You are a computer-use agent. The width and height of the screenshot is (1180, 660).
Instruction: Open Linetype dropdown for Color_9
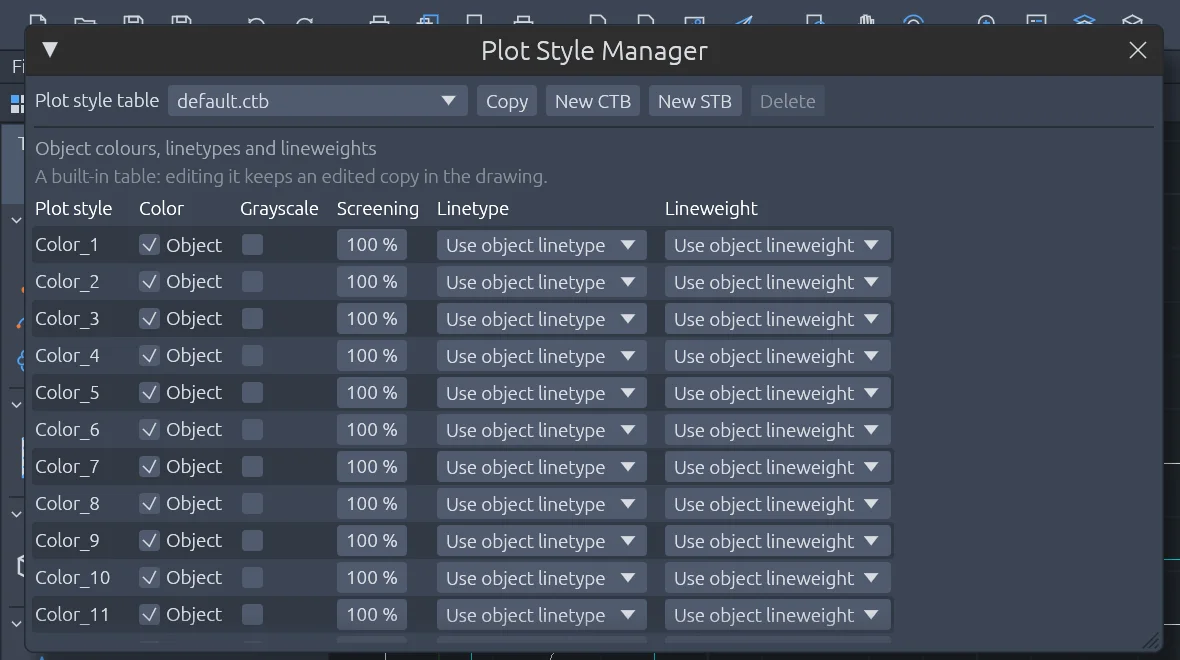coord(541,540)
